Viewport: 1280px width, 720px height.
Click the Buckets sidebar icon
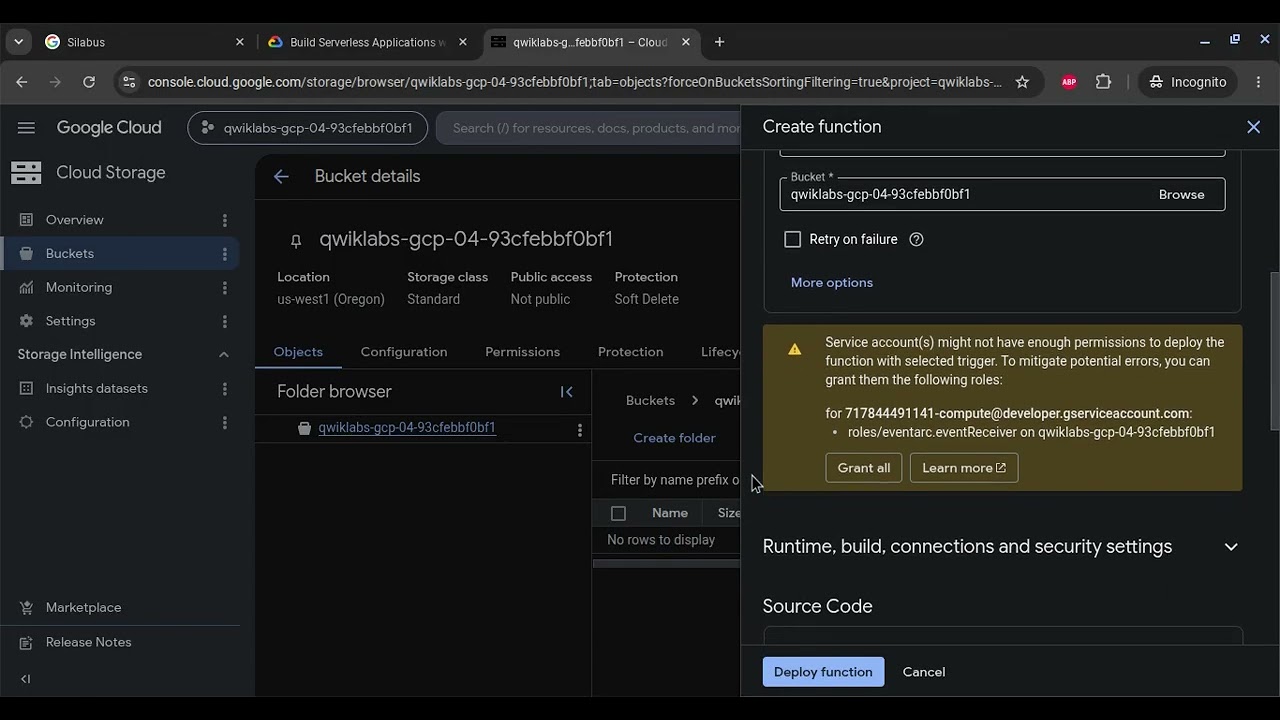click(x=26, y=254)
